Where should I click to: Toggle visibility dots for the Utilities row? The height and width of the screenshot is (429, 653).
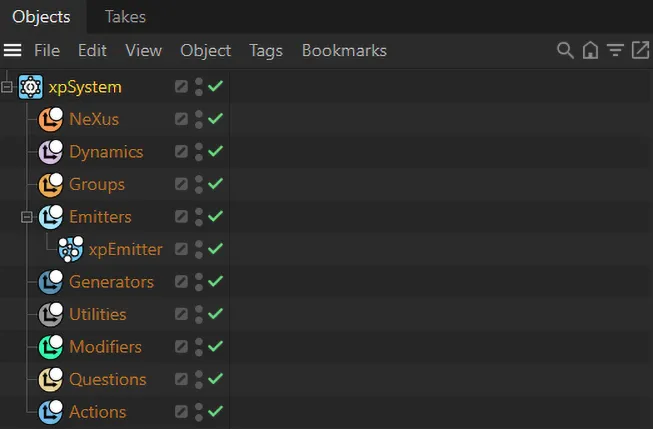point(199,314)
